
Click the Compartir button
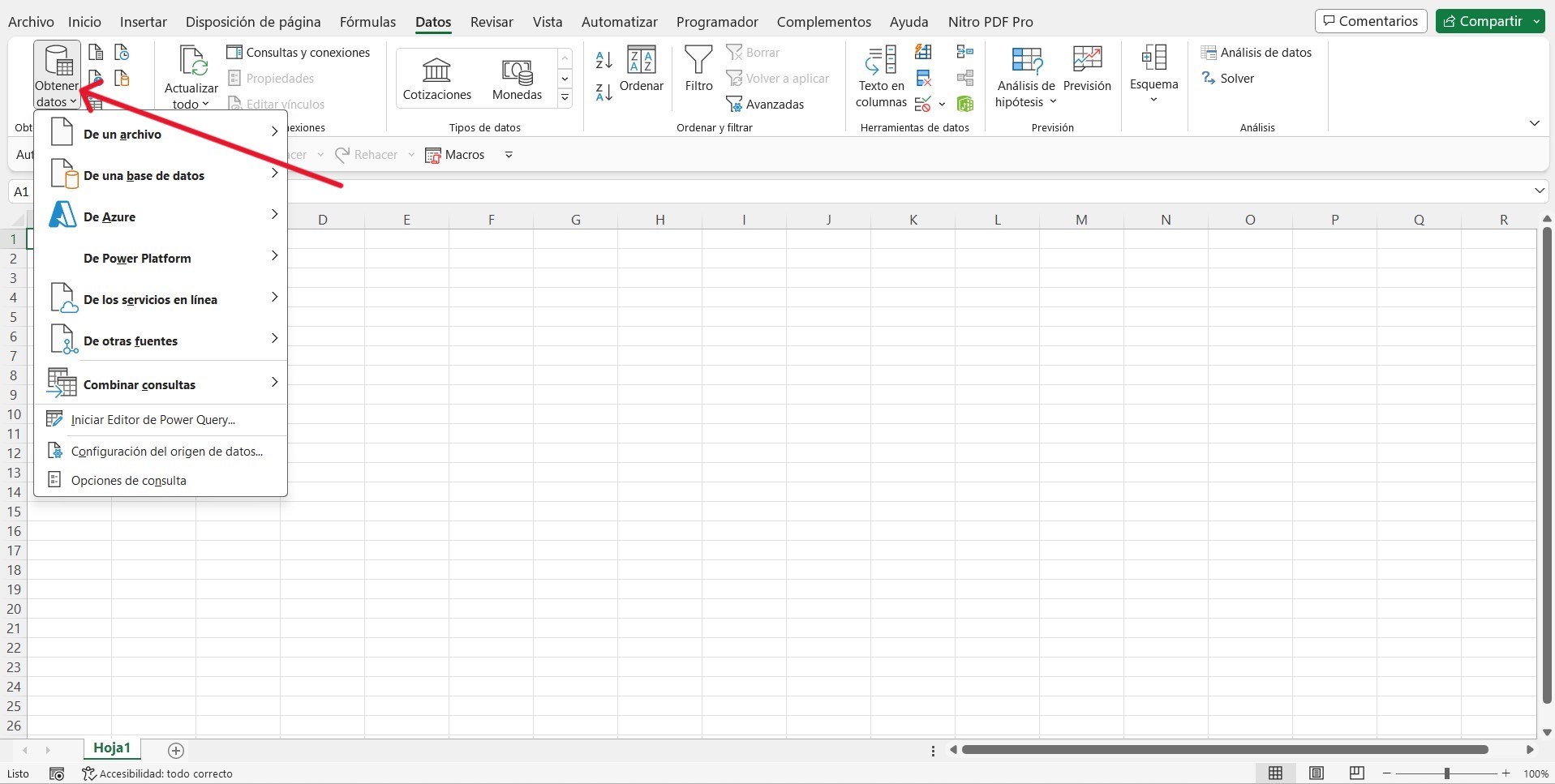pos(1483,21)
